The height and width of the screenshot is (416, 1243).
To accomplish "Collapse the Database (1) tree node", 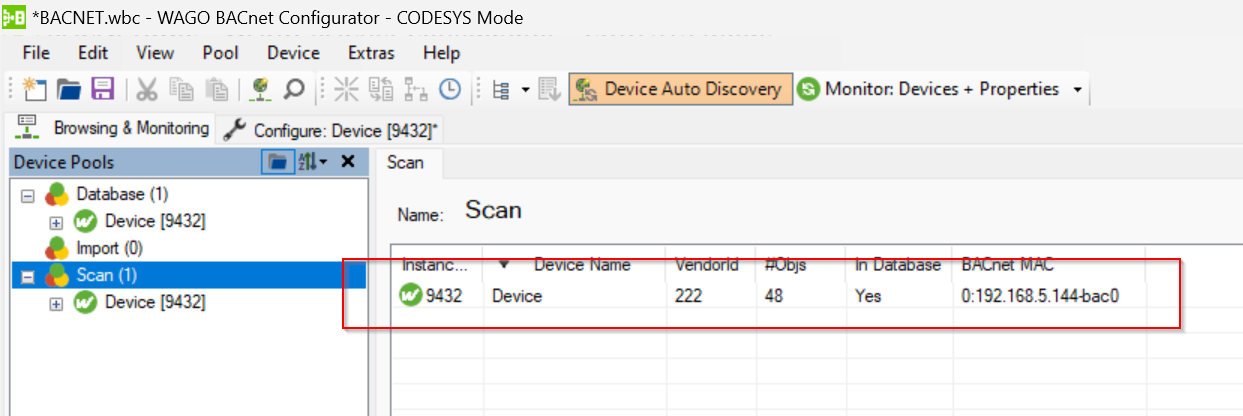I will tap(27, 195).
